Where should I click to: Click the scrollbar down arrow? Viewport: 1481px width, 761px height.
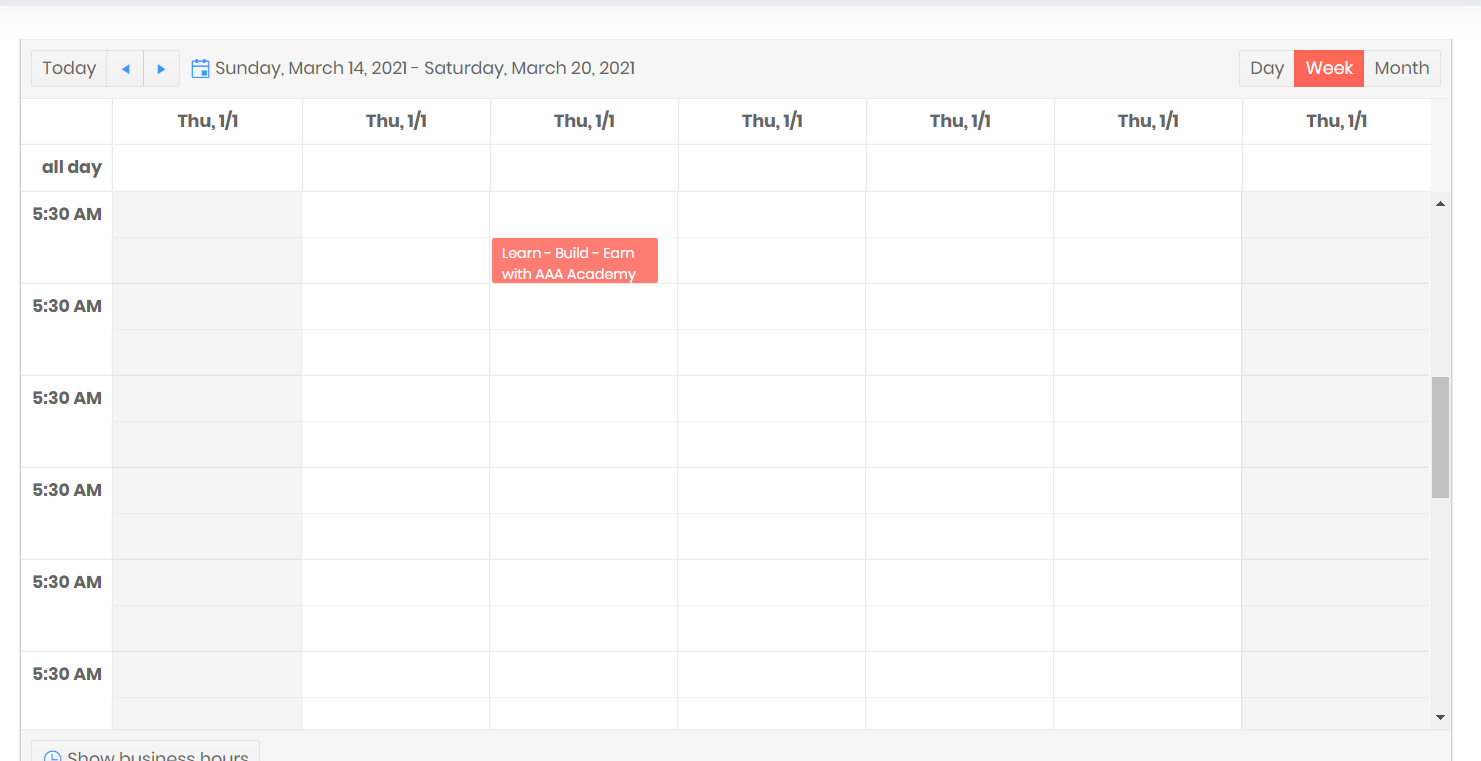[x=1440, y=717]
